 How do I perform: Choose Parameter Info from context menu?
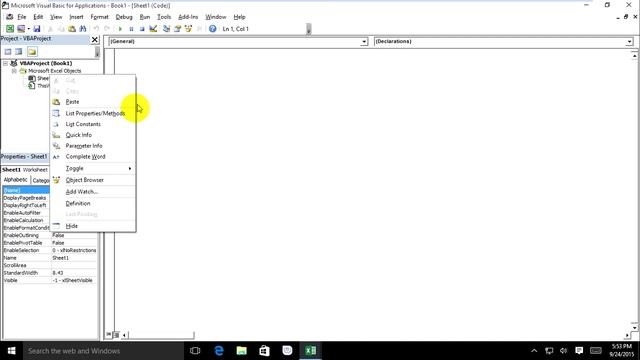(x=93, y=146)
